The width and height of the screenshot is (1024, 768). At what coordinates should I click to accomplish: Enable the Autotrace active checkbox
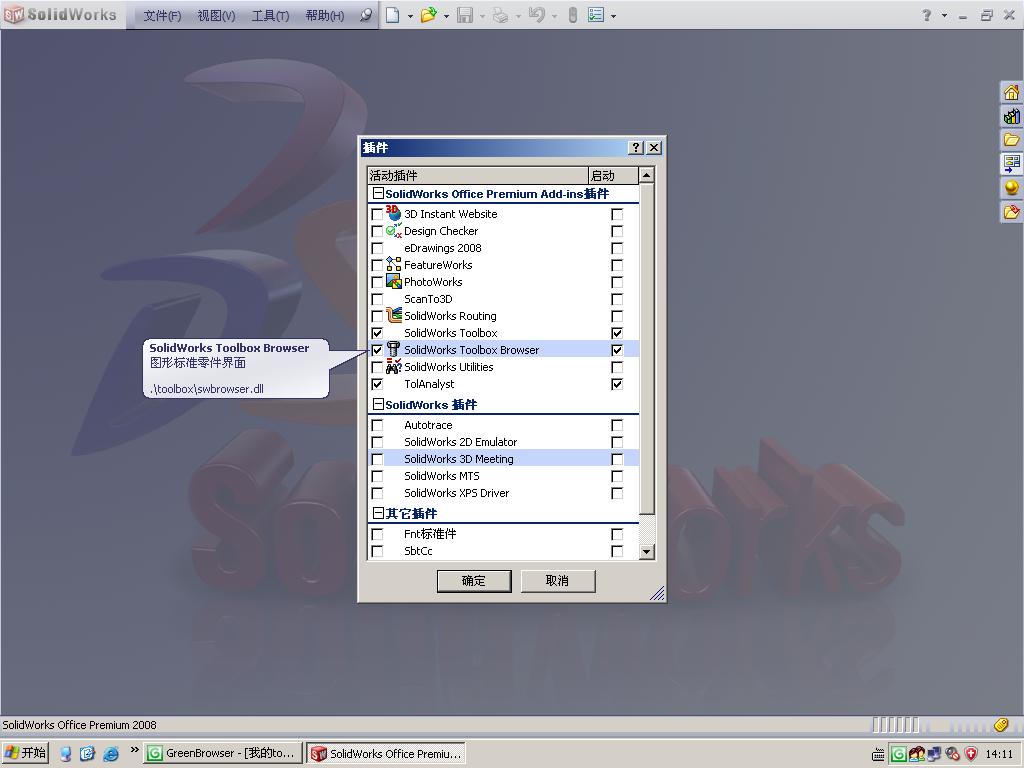click(377, 425)
